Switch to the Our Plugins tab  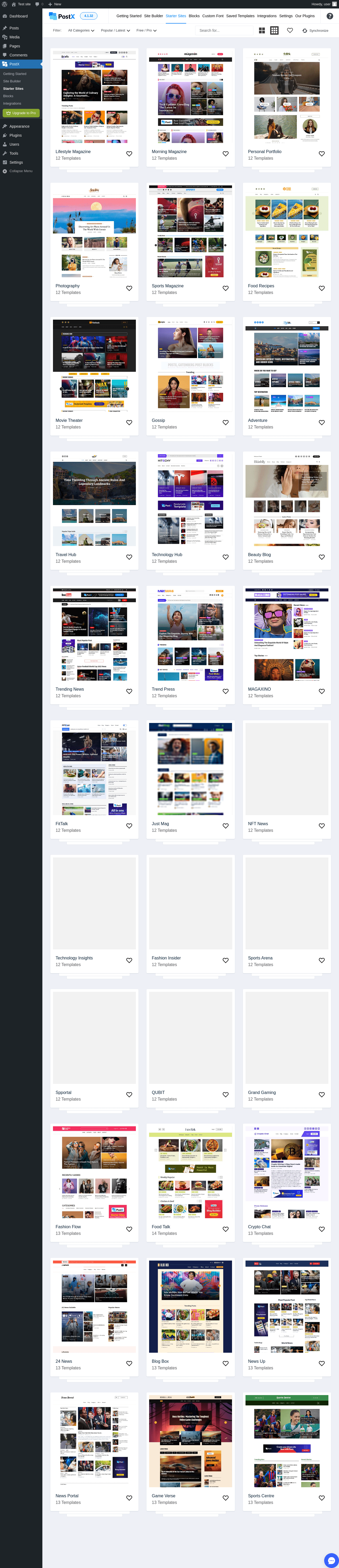pyautogui.click(x=305, y=16)
